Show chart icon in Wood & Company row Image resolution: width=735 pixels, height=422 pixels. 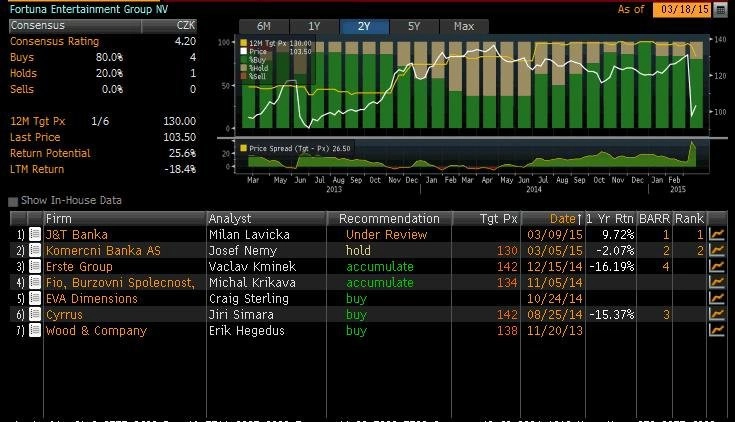717,330
